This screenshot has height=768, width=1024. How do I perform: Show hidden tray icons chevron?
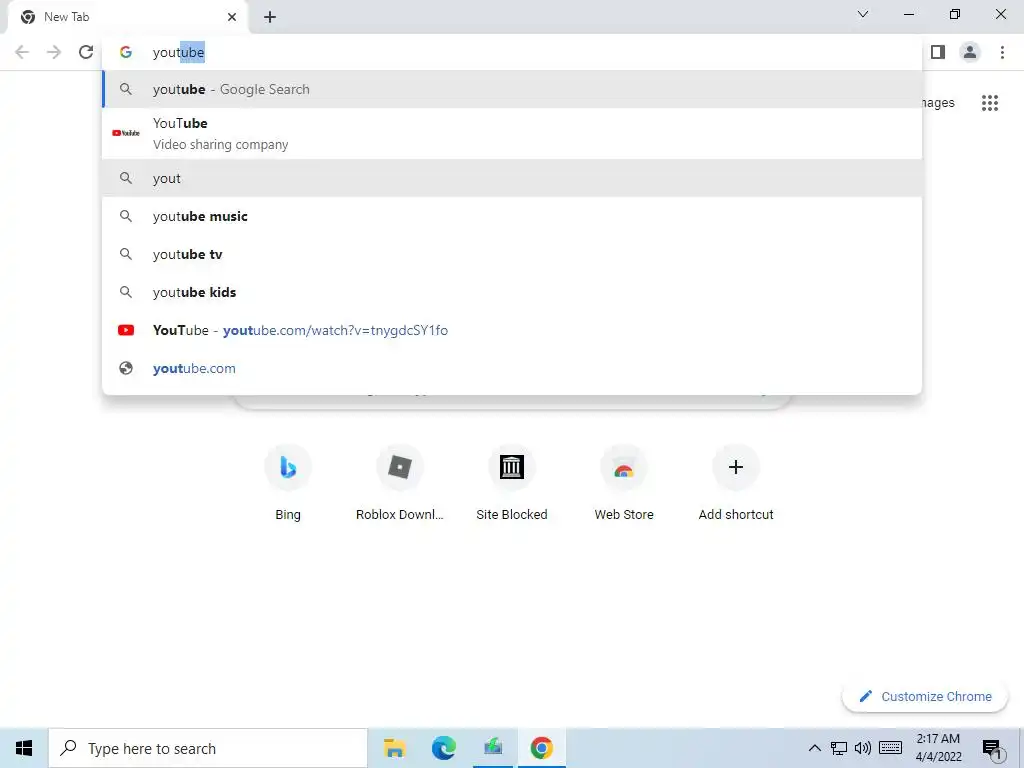pos(814,748)
